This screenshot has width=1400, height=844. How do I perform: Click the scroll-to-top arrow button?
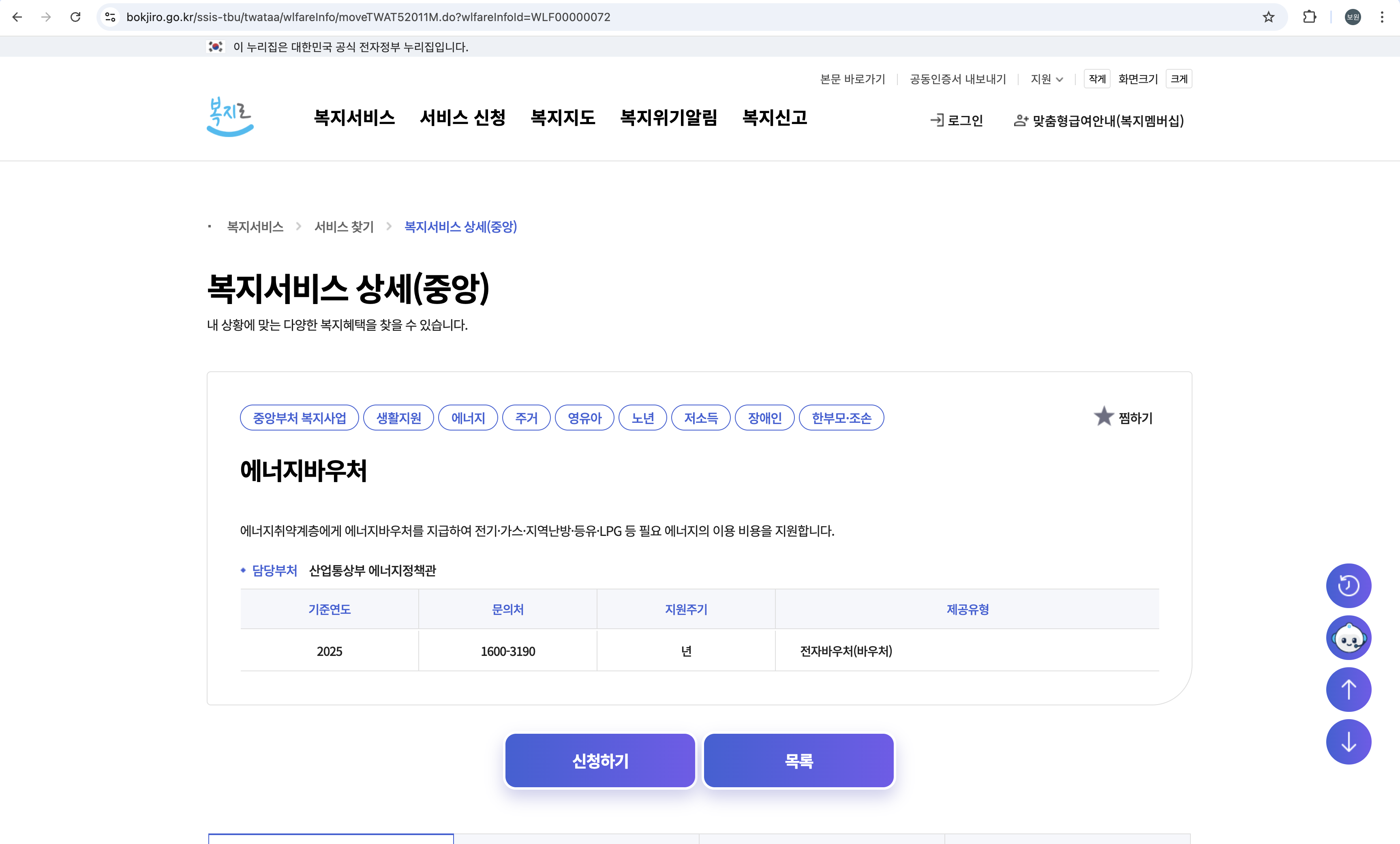(1348, 690)
